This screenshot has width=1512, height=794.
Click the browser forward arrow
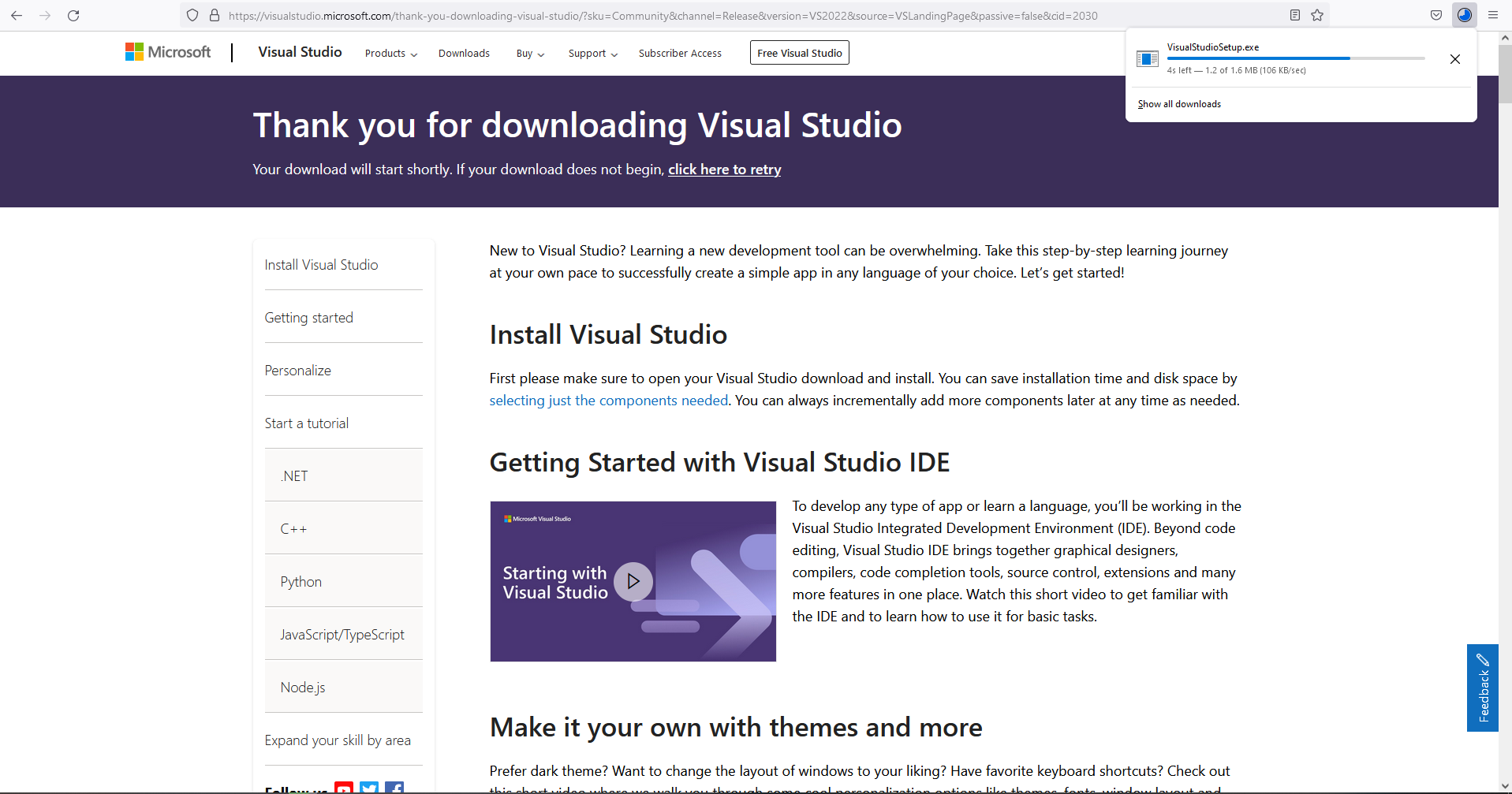(x=45, y=15)
